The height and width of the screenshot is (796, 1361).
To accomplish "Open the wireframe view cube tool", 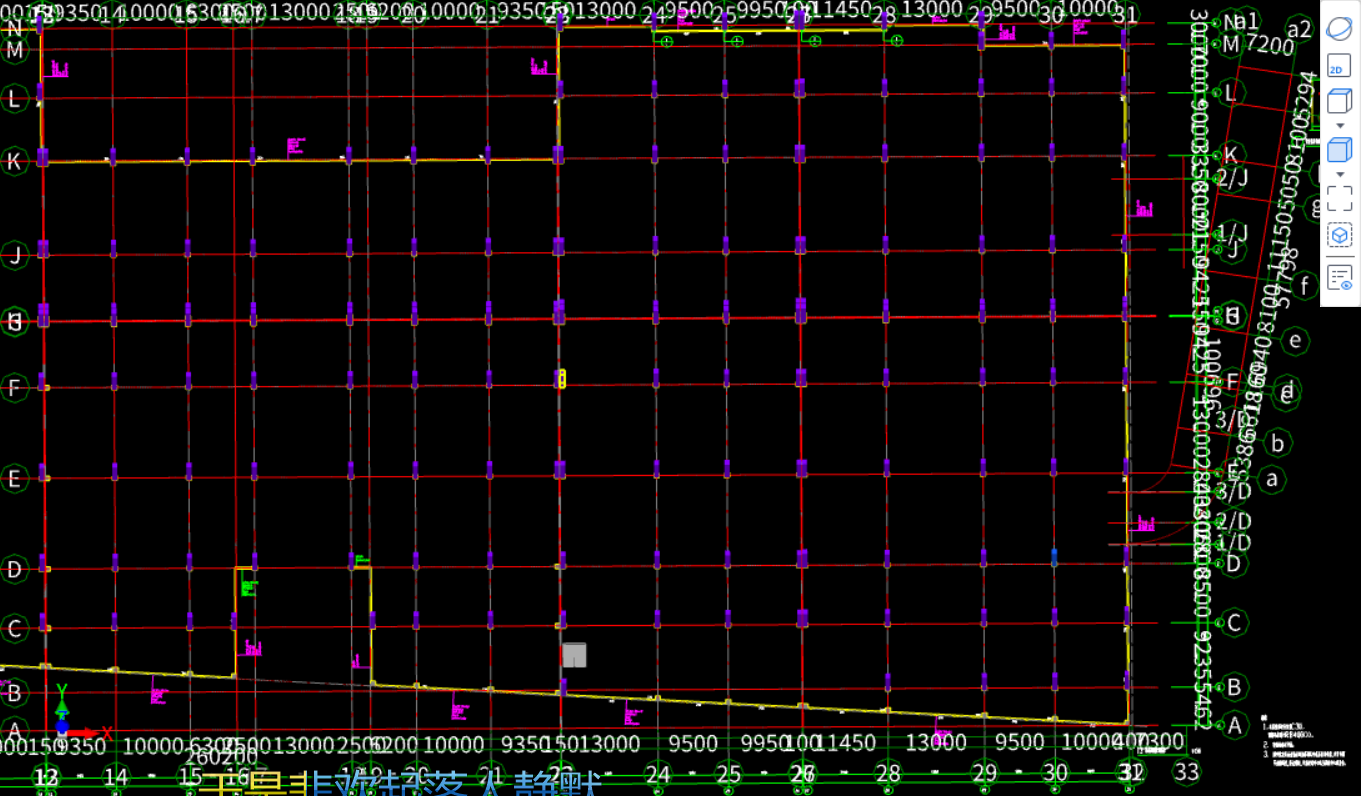I will pos(1339,102).
